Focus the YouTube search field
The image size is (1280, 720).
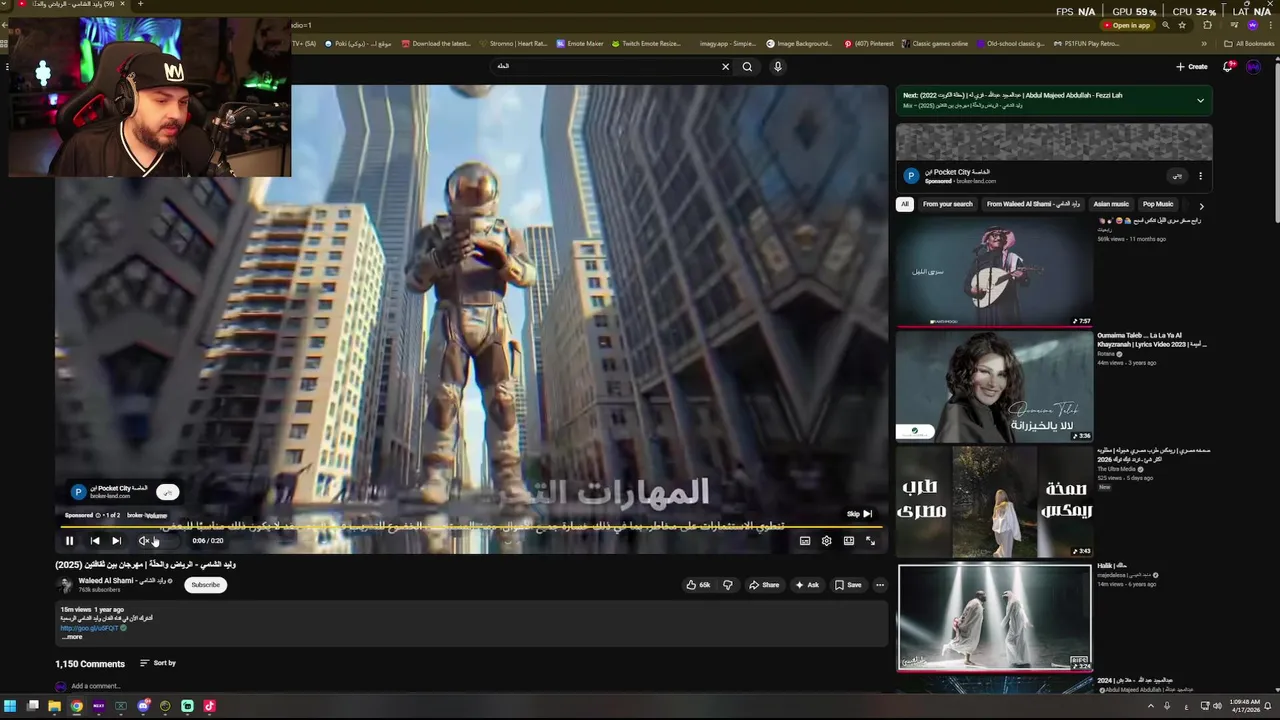[603, 67]
